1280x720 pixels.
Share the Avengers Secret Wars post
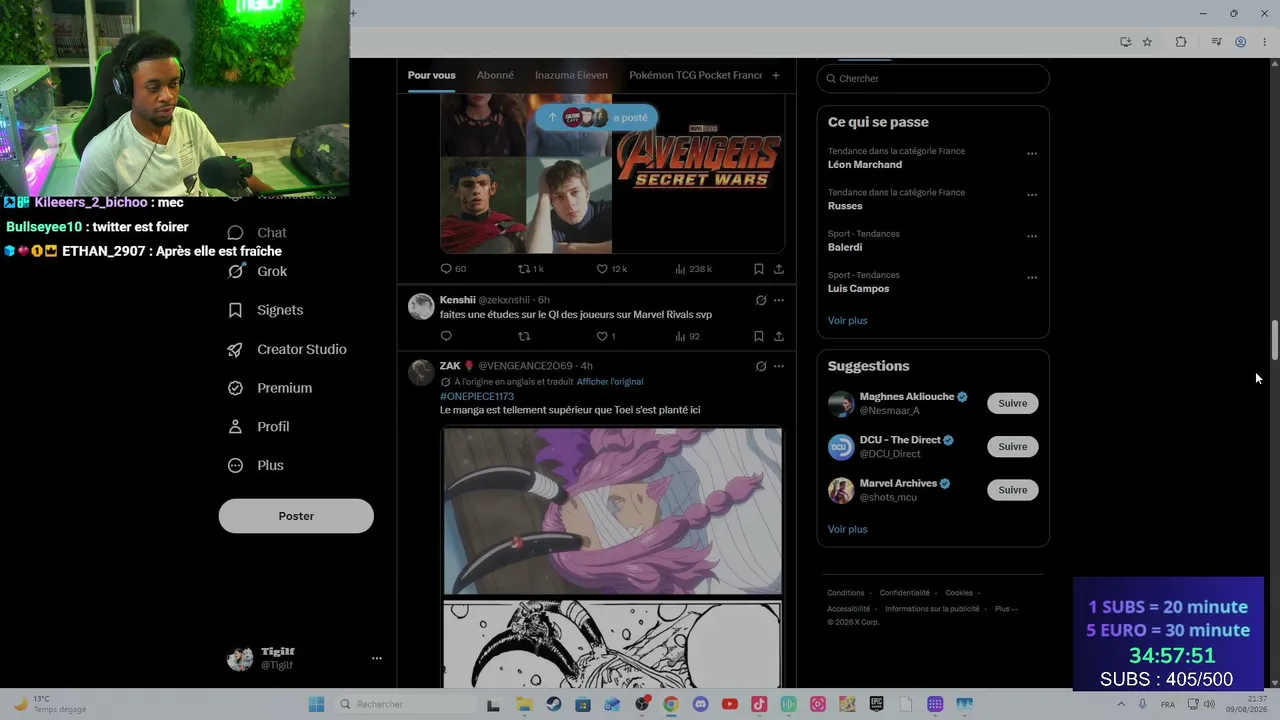pyautogui.click(x=779, y=269)
